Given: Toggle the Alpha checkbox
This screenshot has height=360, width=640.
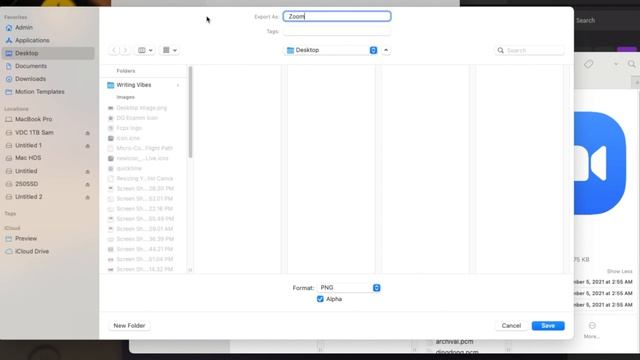Looking at the screenshot, I should click(x=320, y=299).
